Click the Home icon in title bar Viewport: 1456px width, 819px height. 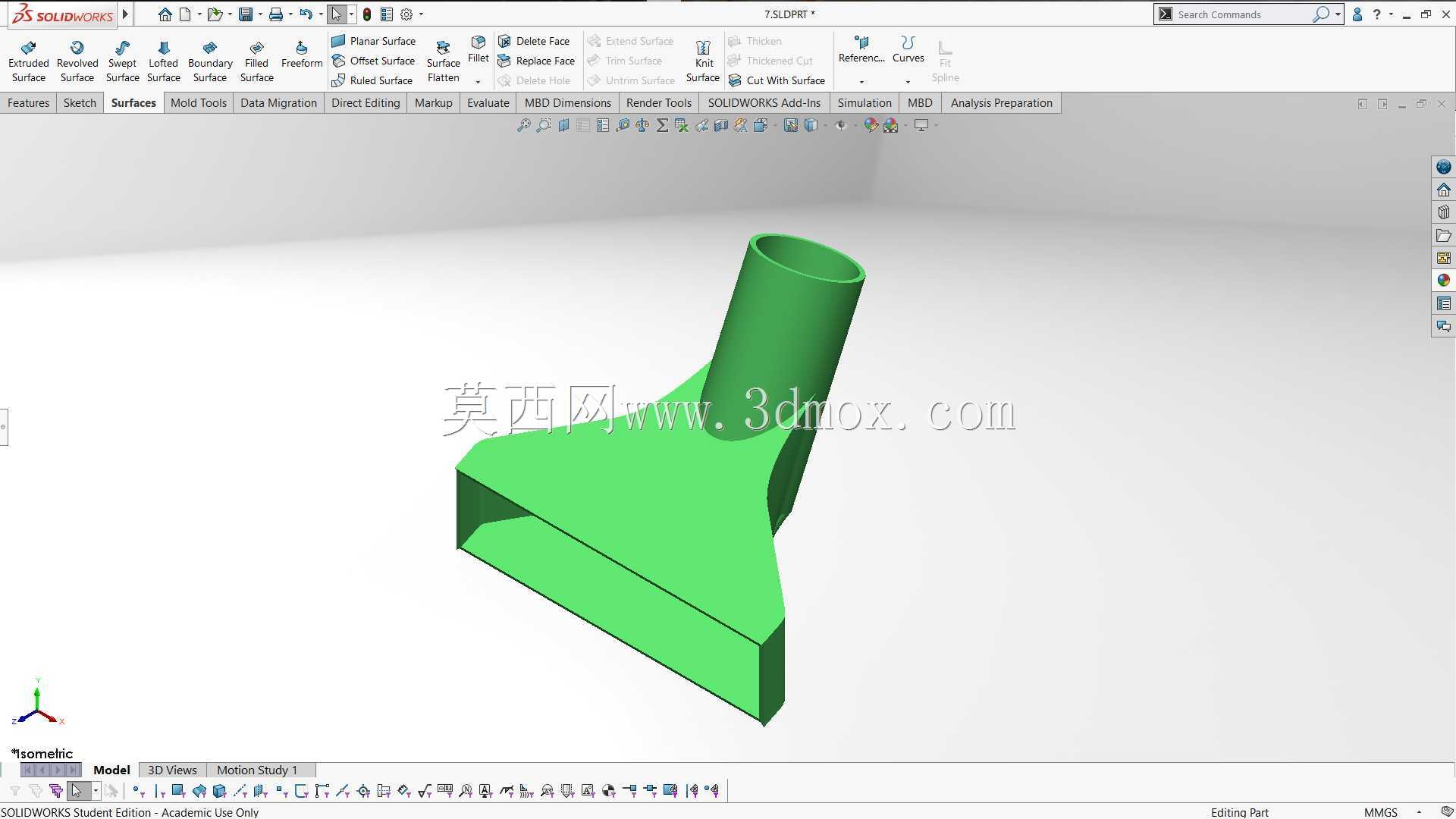[x=165, y=14]
